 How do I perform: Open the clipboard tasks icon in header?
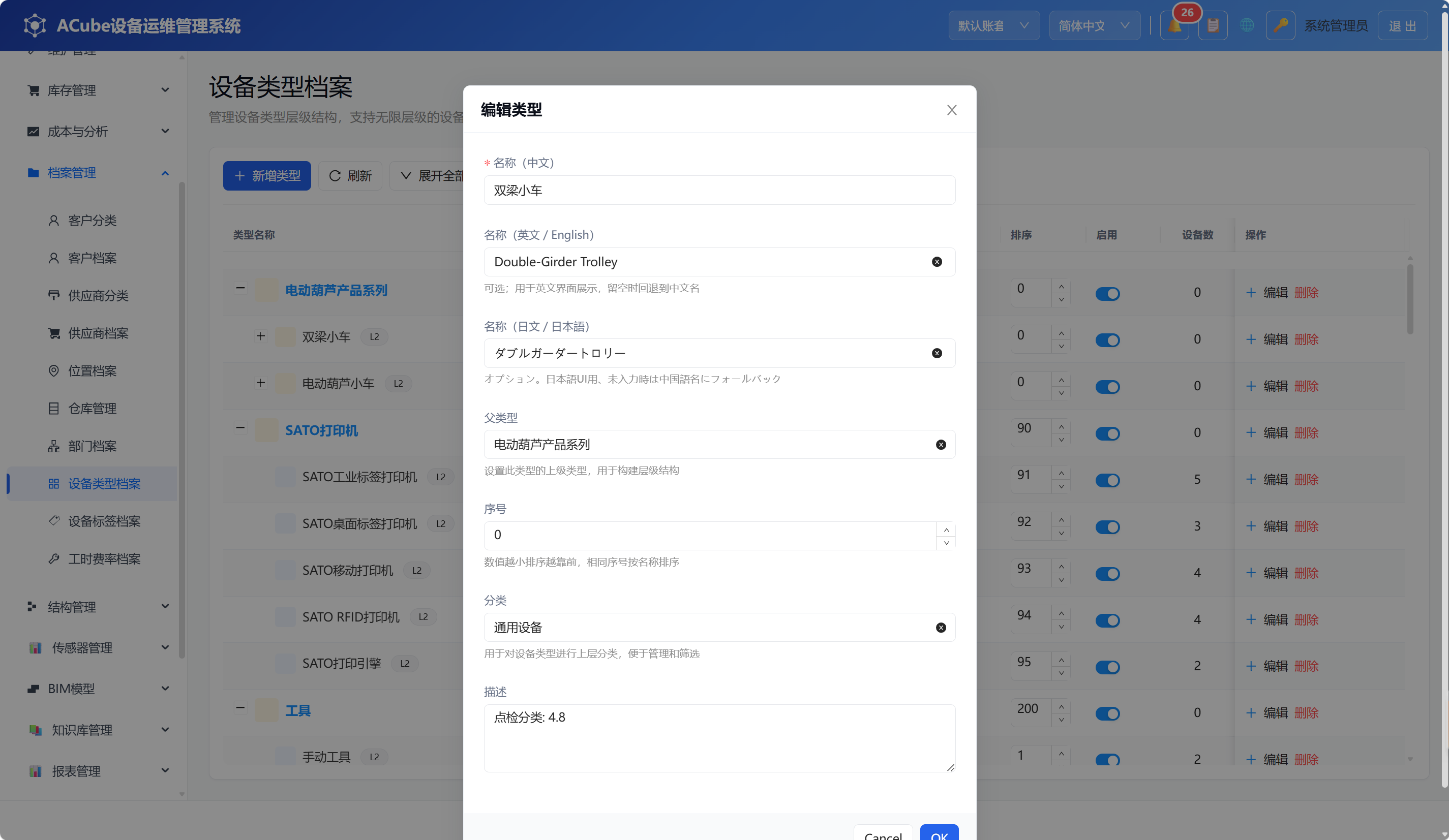tap(1213, 26)
